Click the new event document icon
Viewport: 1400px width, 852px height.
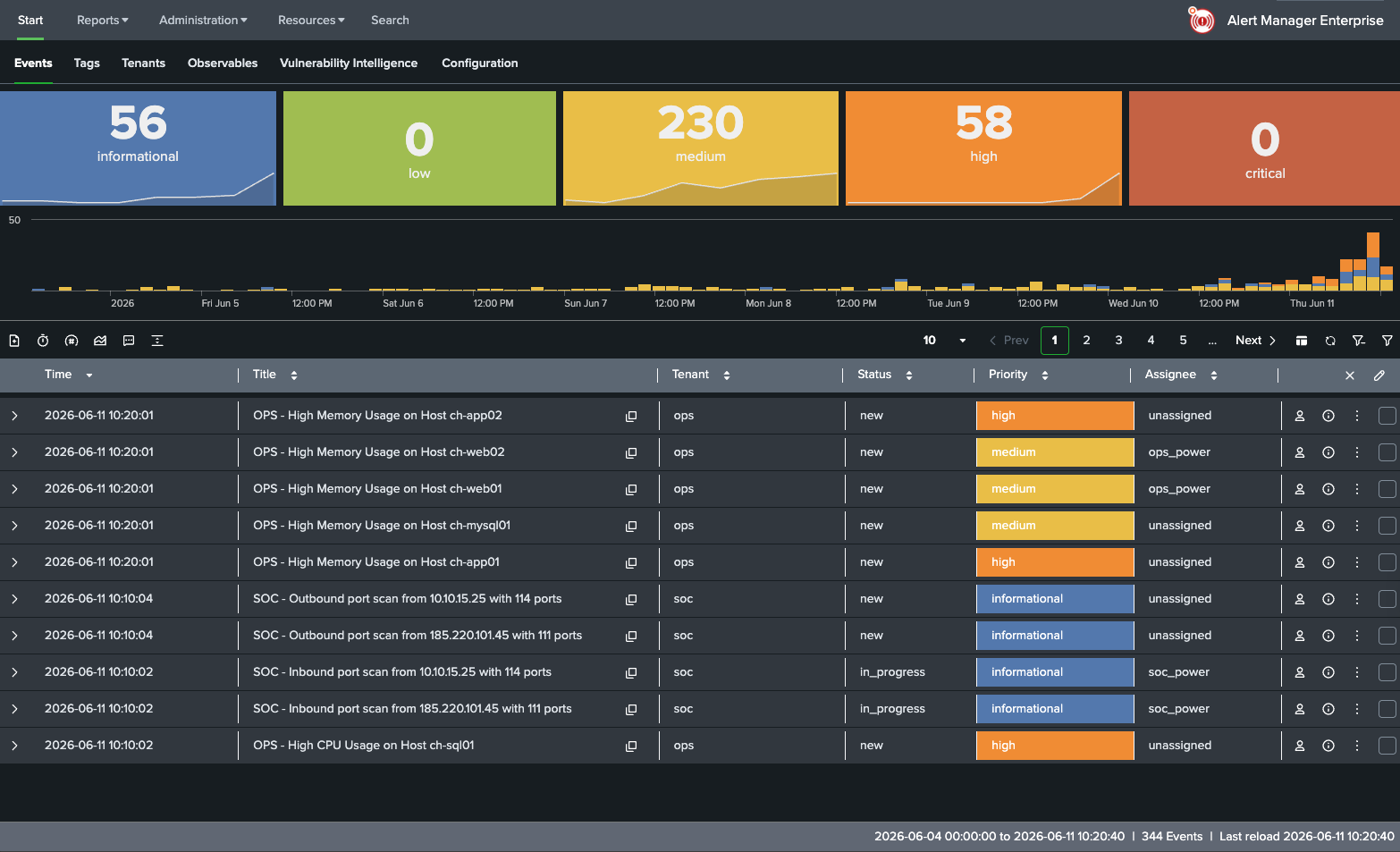(14, 341)
